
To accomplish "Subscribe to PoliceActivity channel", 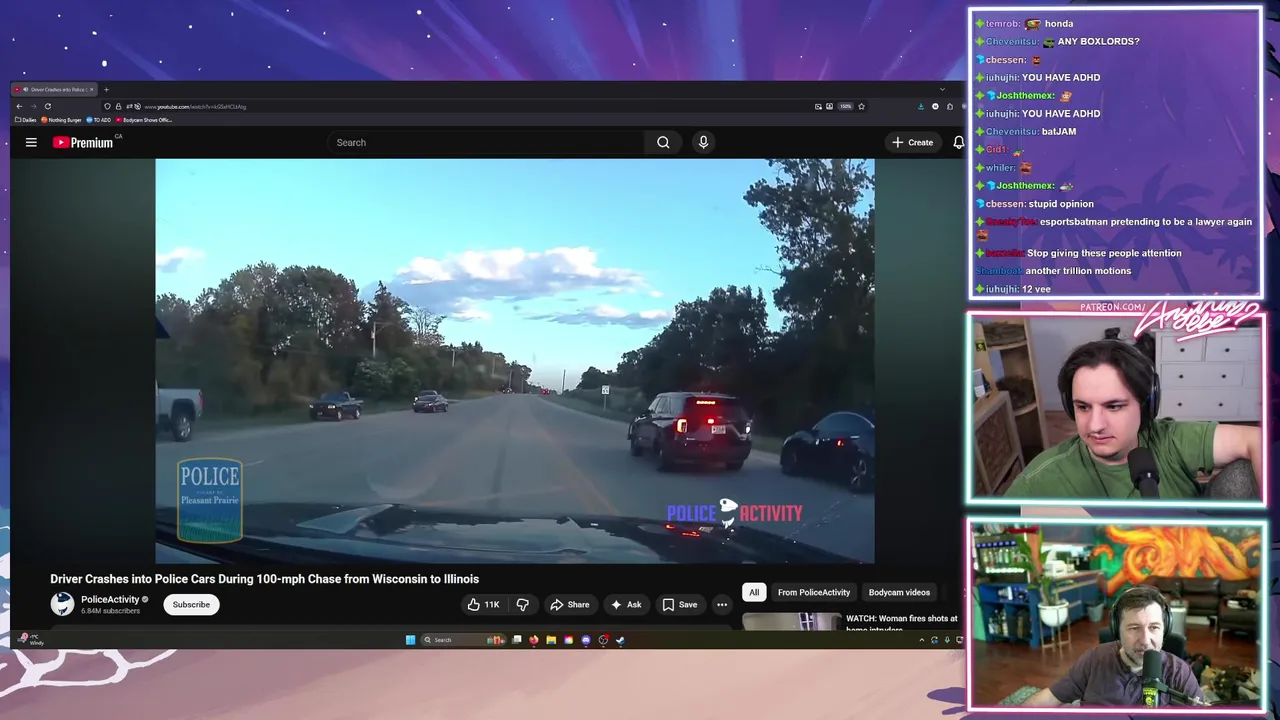I will [x=191, y=604].
